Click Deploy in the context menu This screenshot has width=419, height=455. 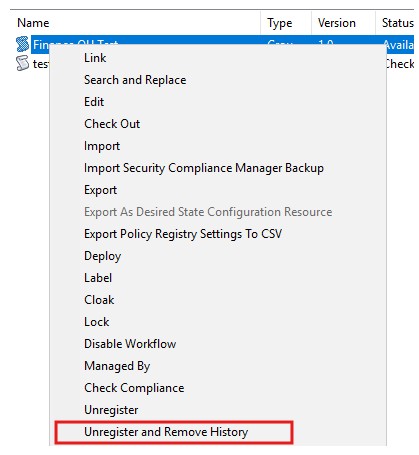pyautogui.click(x=103, y=256)
